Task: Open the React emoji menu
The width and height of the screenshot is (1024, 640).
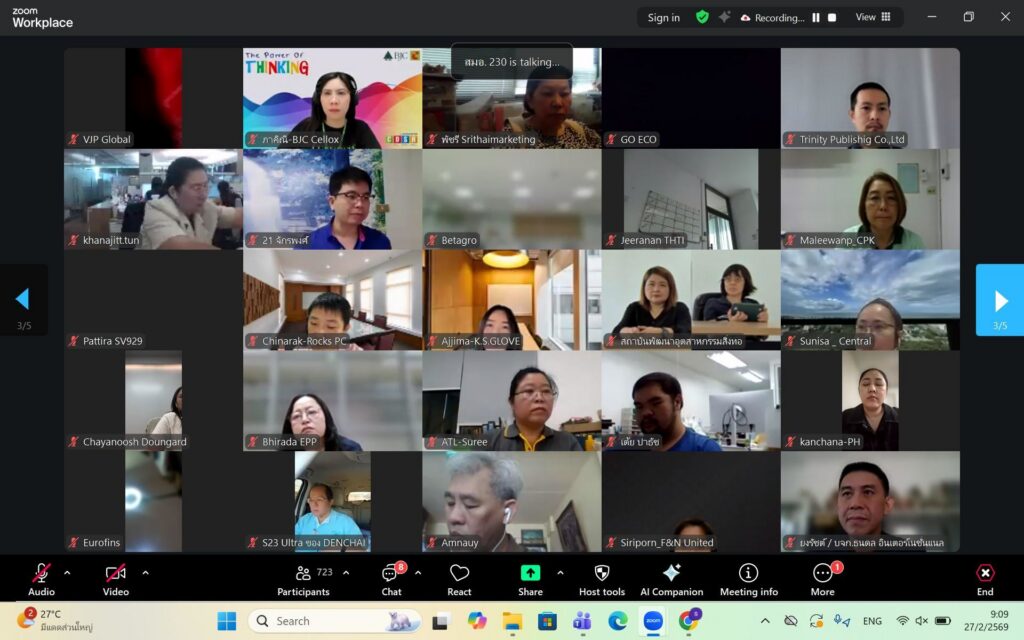Action: [x=459, y=580]
